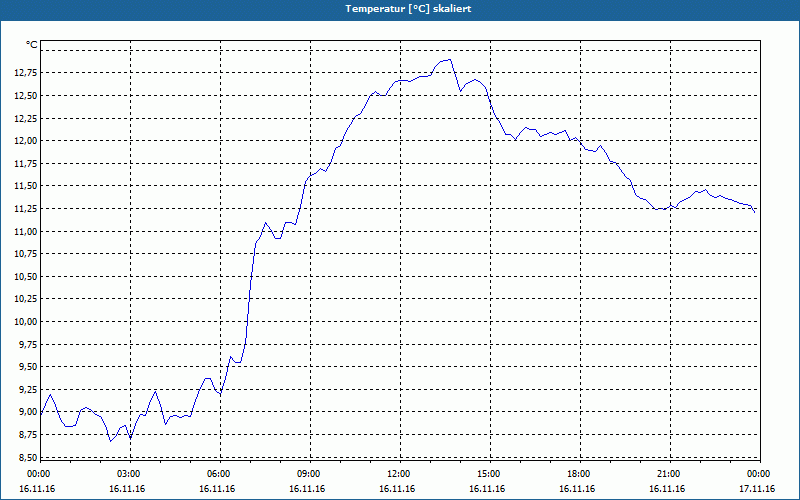Click the 18:00 x-axis label

pyautogui.click(x=579, y=474)
